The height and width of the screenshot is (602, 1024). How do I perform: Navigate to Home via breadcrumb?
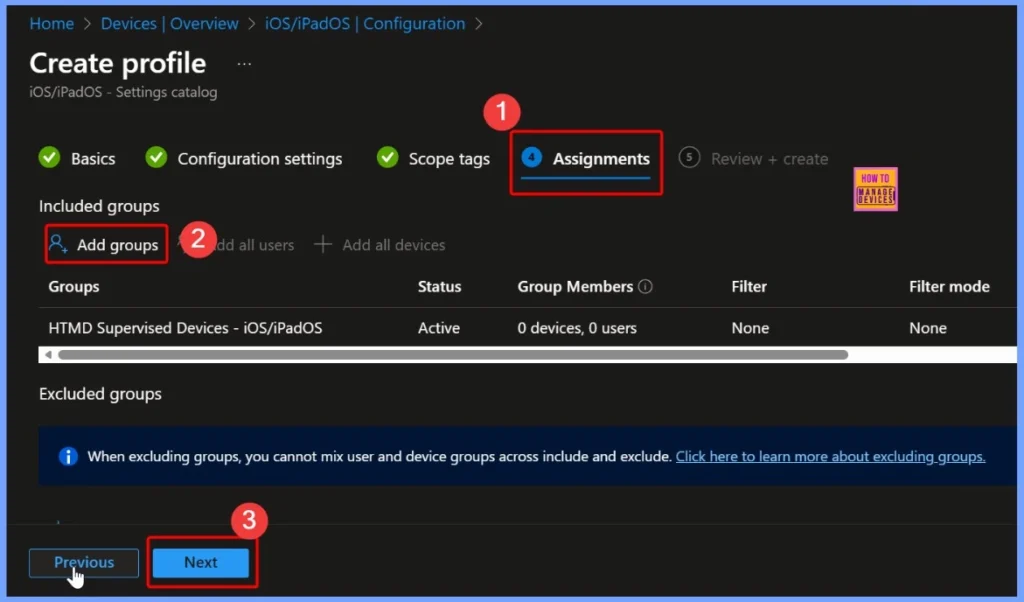click(x=51, y=23)
